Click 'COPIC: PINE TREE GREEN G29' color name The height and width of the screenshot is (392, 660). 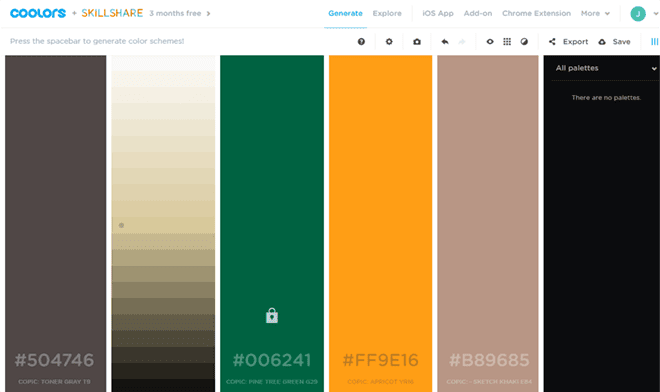click(272, 382)
